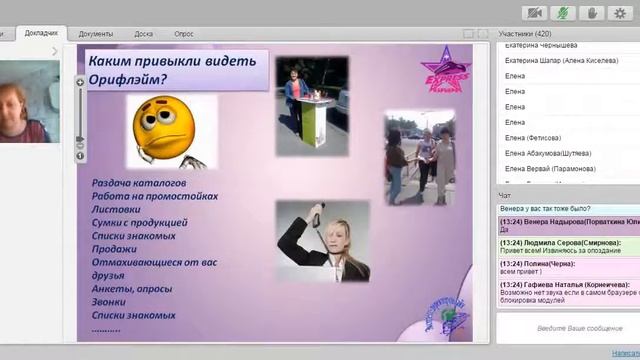Screen dimensions: 640x360
Task: Open the Опрос tab
Action: coord(184,34)
